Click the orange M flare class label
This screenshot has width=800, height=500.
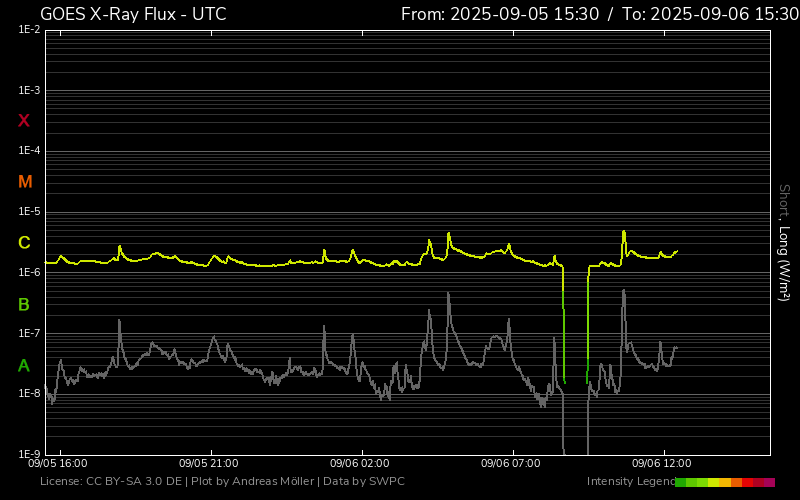25,182
